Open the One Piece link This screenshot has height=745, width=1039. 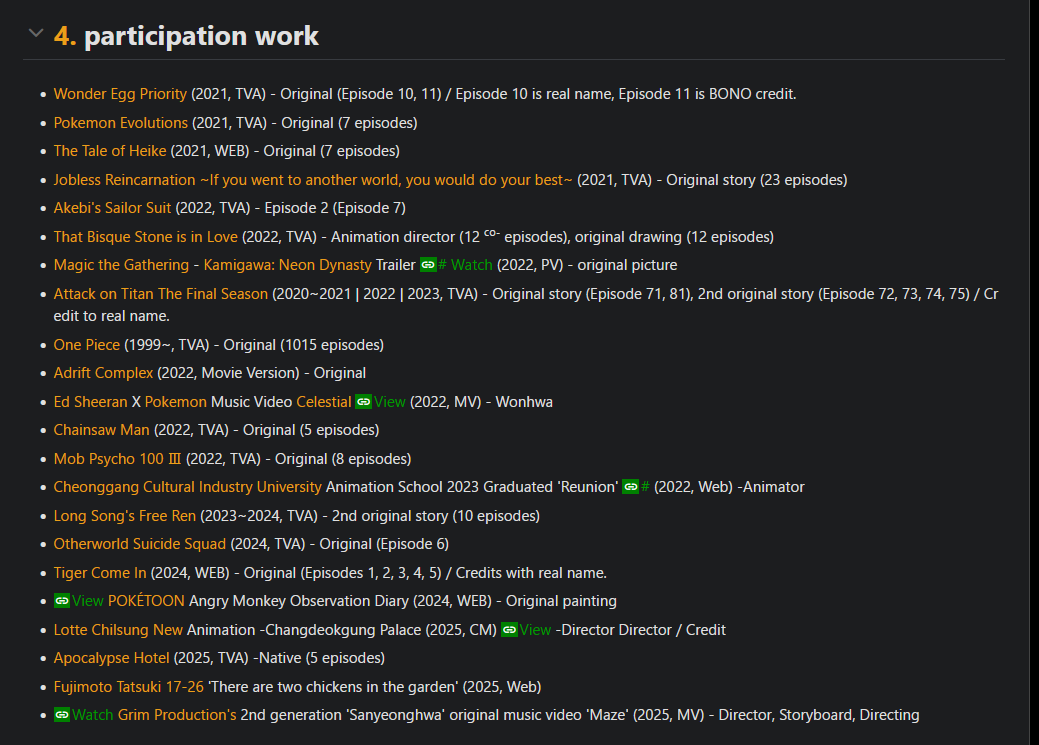pos(87,345)
